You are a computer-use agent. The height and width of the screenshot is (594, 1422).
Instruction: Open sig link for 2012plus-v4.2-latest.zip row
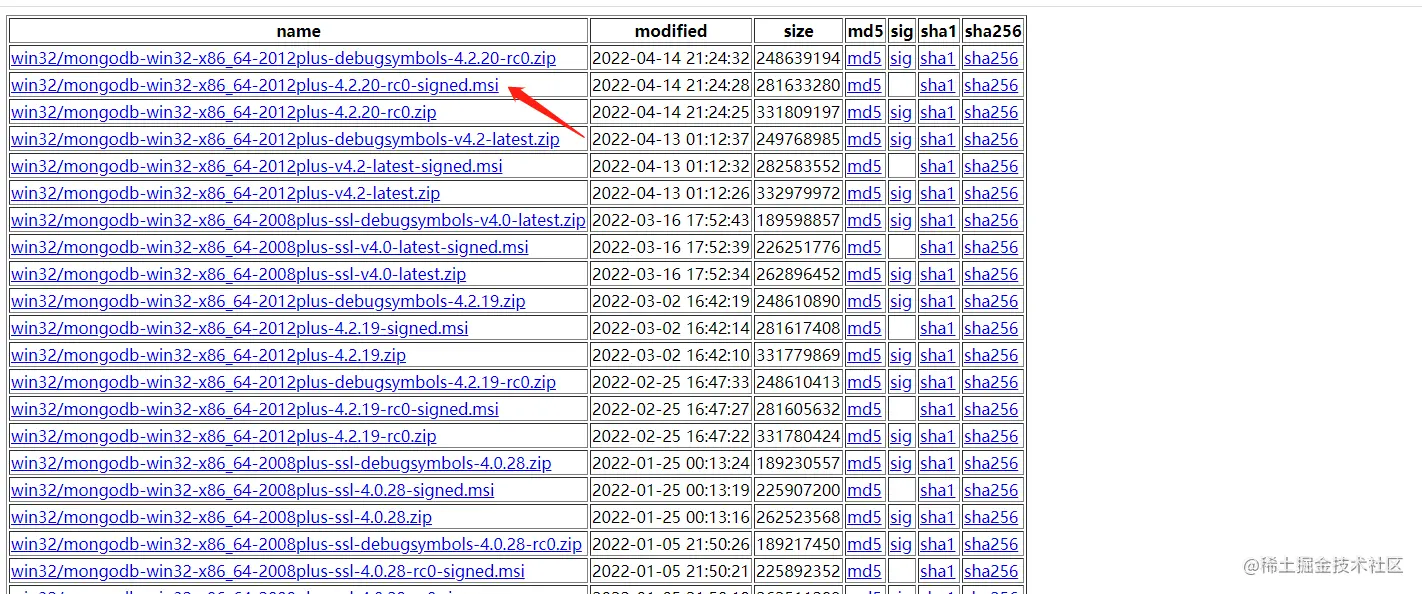pyautogui.click(x=901, y=193)
